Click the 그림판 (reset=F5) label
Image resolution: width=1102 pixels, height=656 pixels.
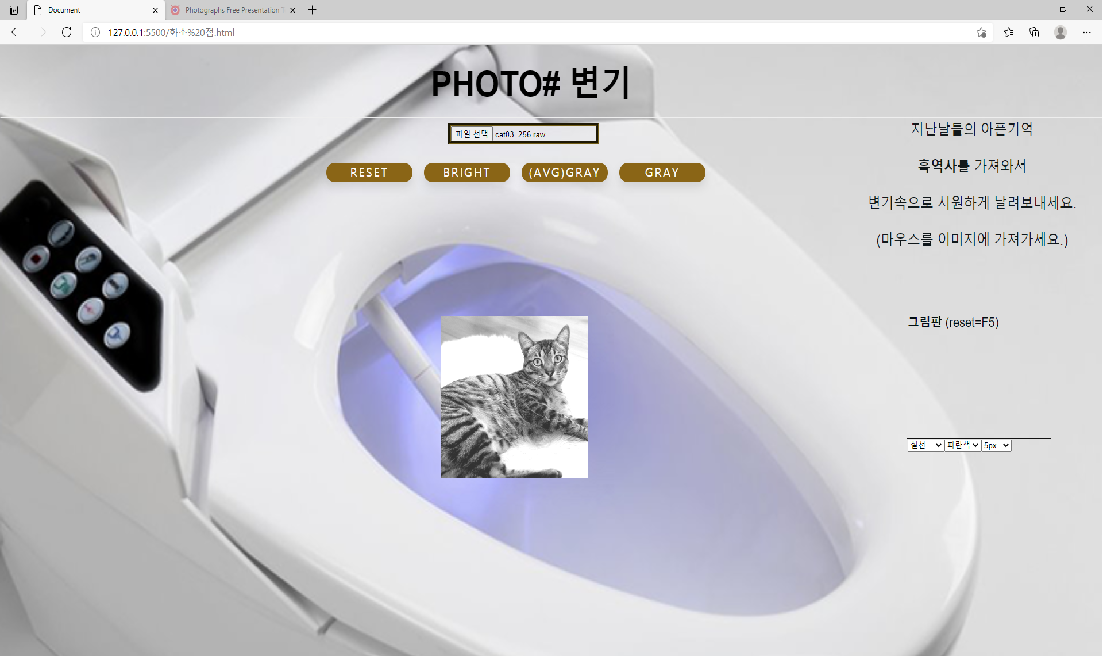pos(953,322)
